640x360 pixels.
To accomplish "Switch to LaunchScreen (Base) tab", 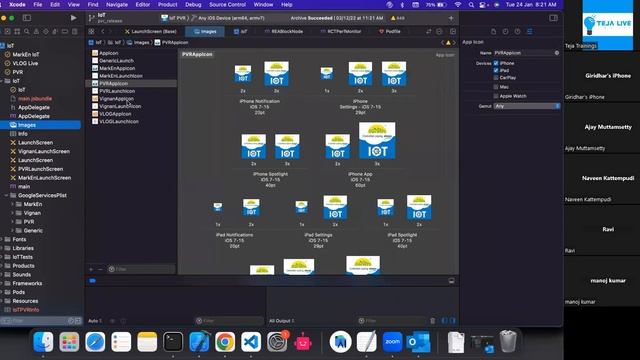I will [x=151, y=31].
